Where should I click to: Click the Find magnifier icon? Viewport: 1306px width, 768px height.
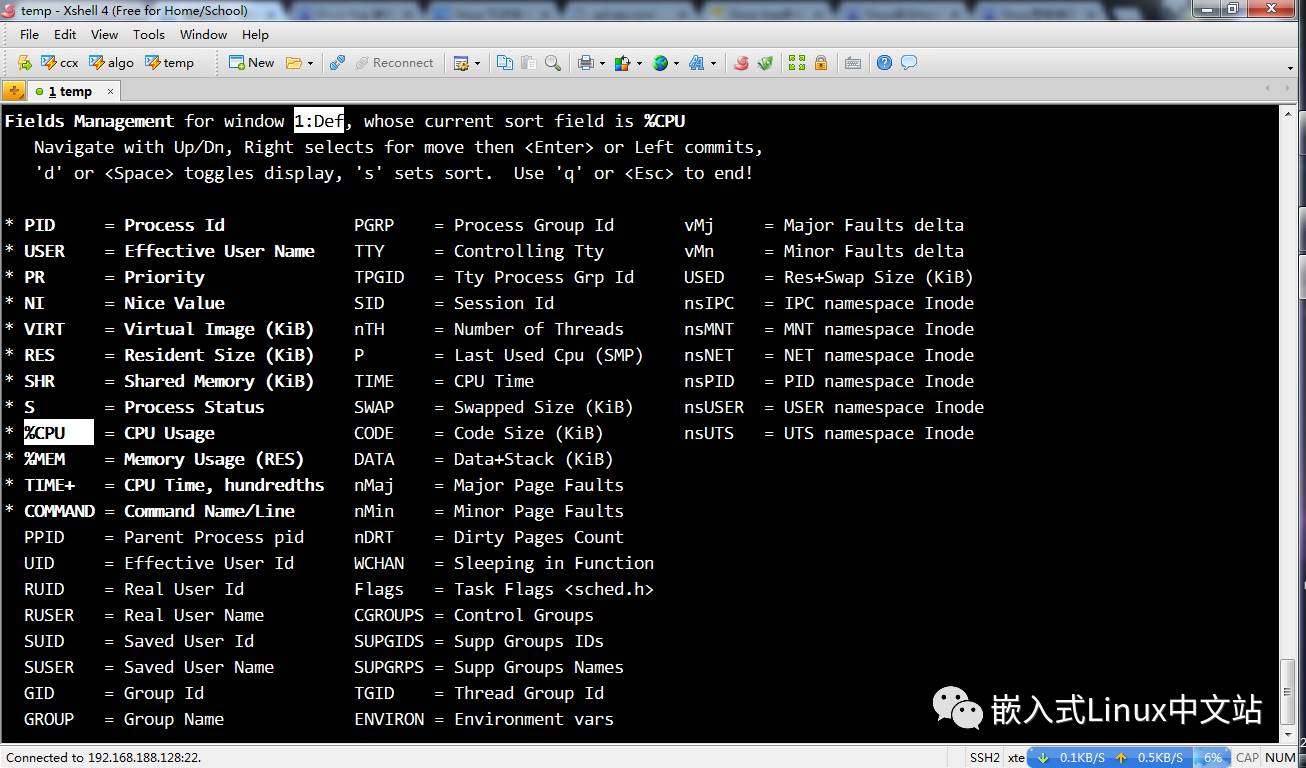pyautogui.click(x=552, y=62)
